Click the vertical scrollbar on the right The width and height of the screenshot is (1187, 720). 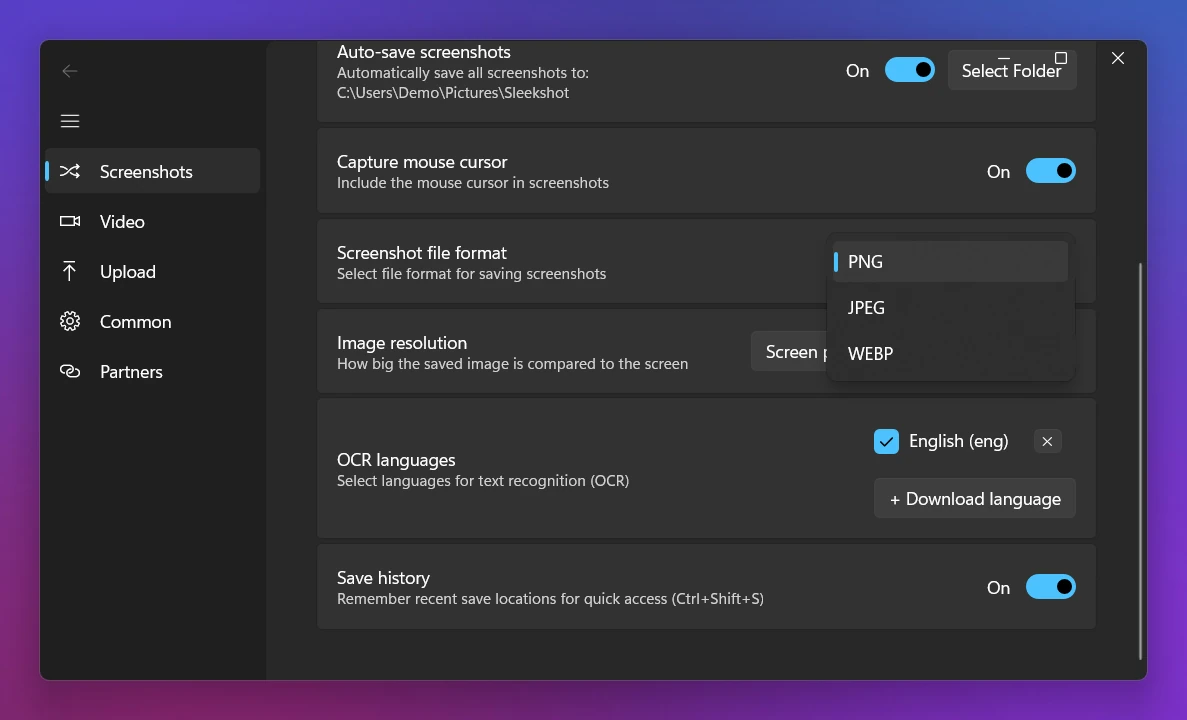click(x=1140, y=461)
